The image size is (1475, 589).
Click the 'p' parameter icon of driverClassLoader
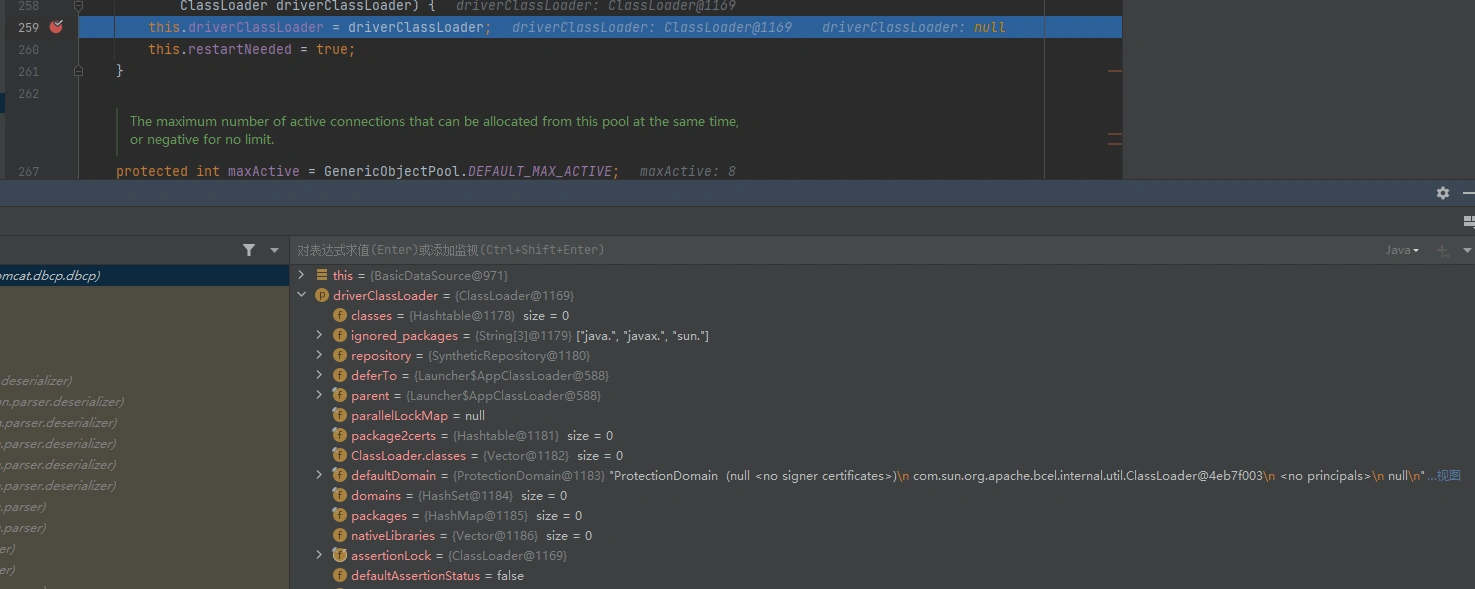coord(322,296)
